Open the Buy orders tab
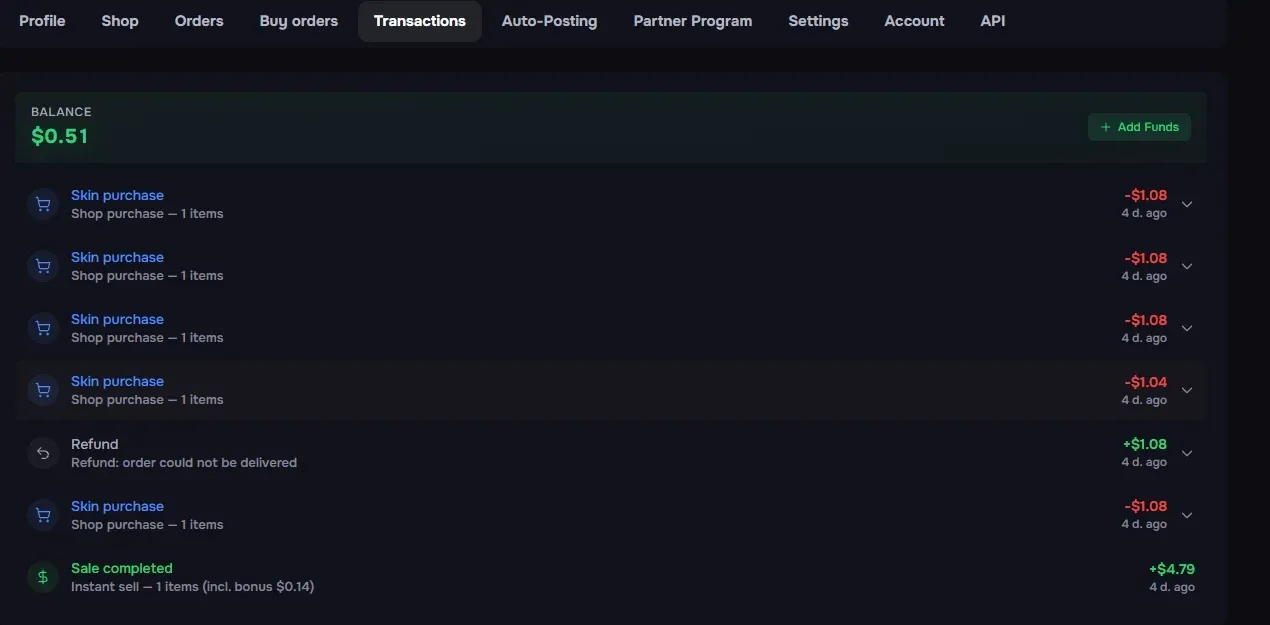Viewport: 1270px width, 625px height. [x=299, y=21]
